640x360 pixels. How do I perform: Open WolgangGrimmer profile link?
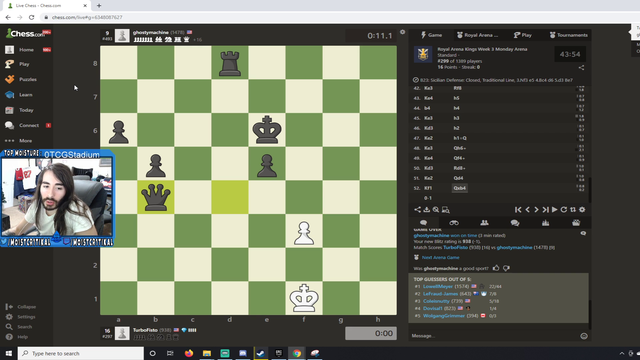(x=444, y=316)
